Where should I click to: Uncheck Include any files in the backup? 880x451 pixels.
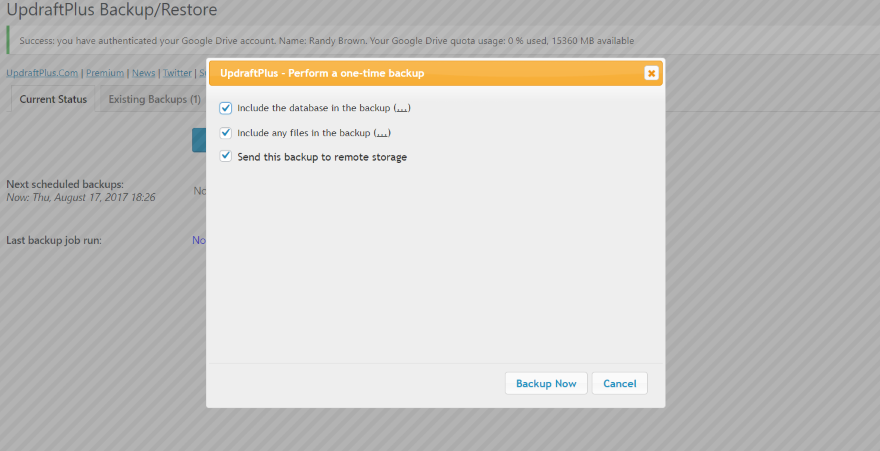pyautogui.click(x=226, y=133)
